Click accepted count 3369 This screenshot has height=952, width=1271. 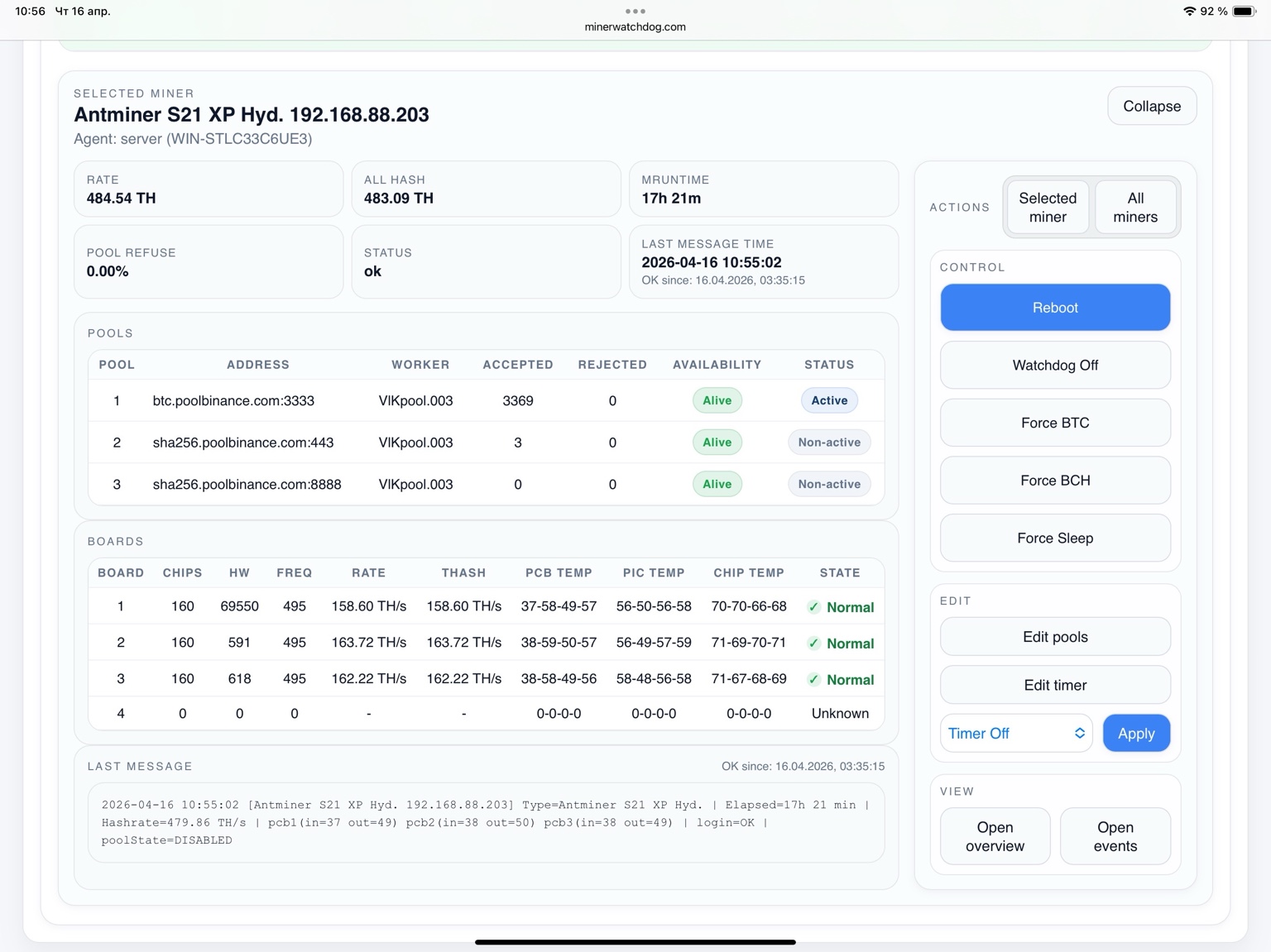coord(518,400)
